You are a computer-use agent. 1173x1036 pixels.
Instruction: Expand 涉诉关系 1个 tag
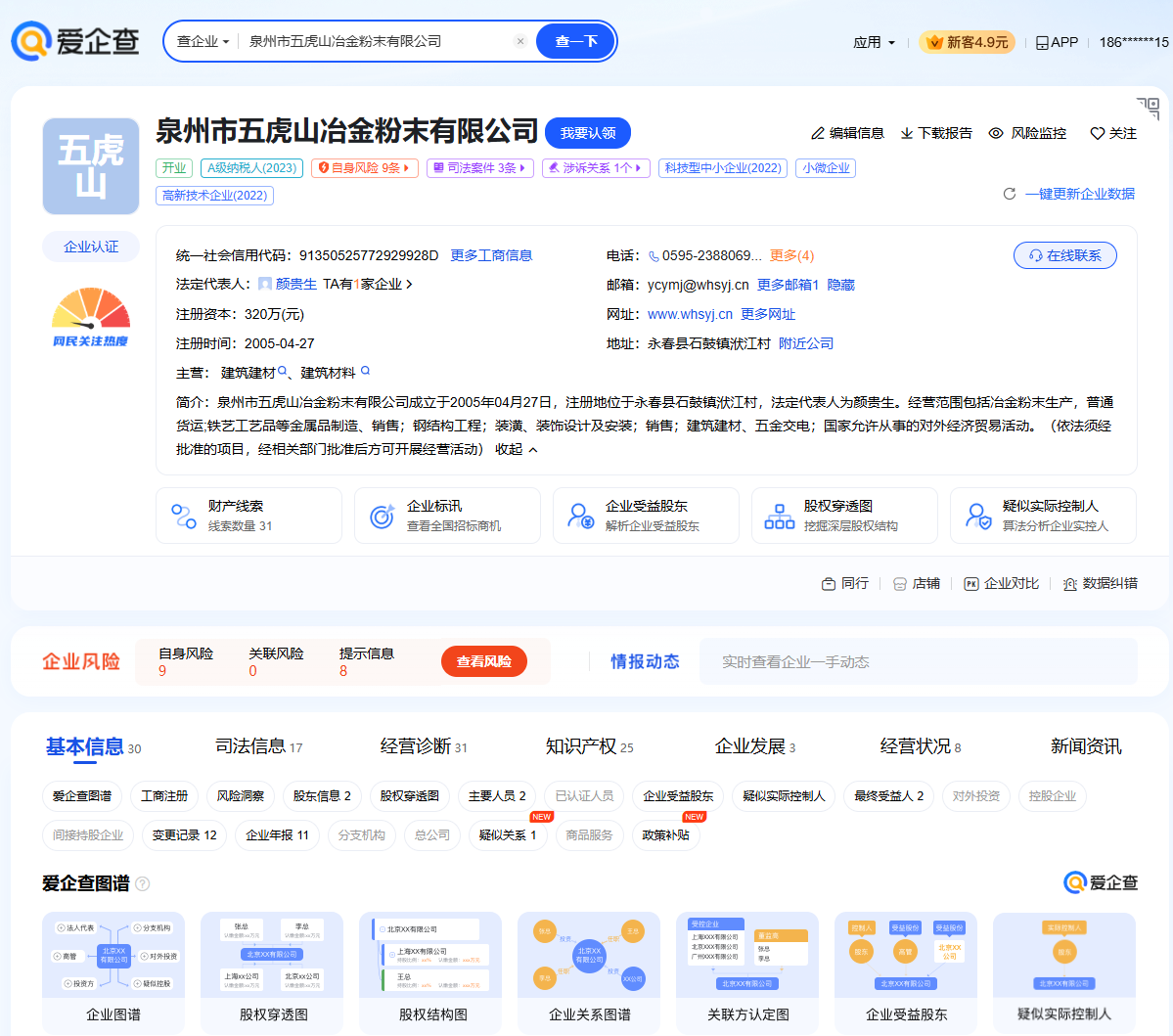tap(596, 168)
